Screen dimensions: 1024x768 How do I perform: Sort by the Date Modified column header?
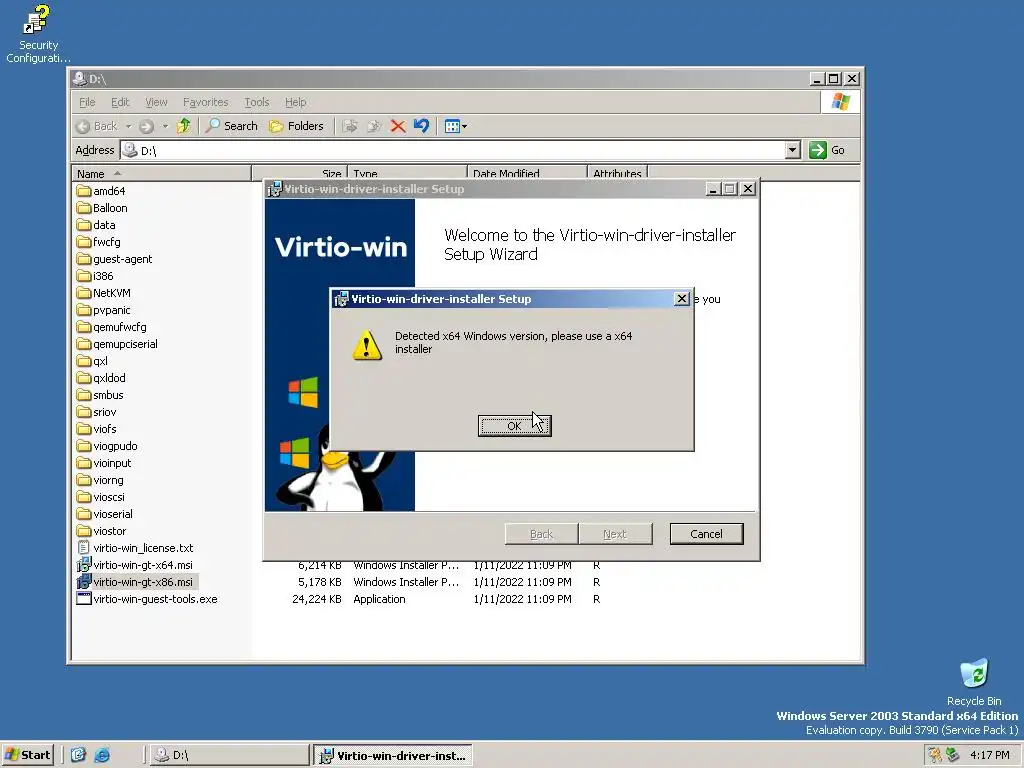tap(527, 174)
